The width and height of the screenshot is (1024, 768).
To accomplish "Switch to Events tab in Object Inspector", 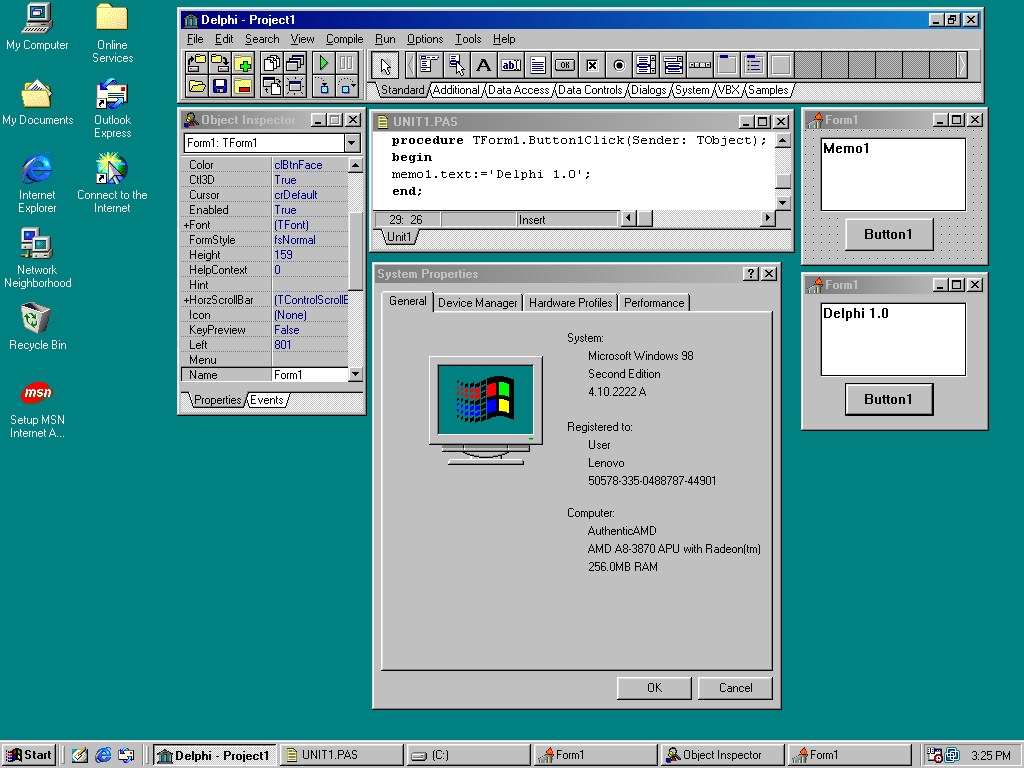I will pos(266,400).
